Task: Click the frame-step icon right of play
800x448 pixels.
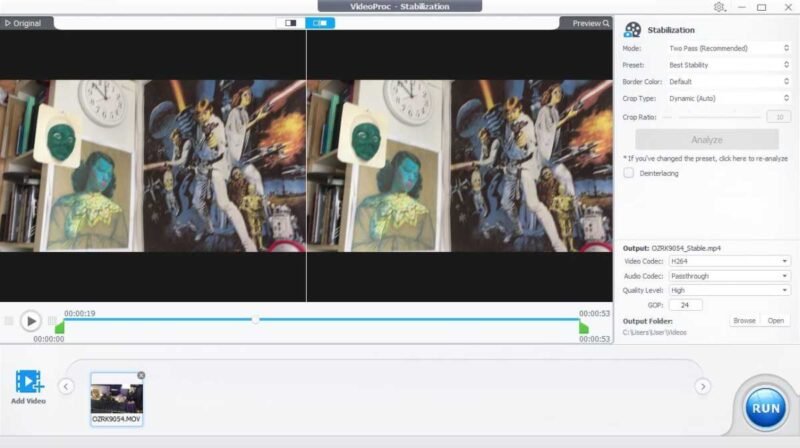Action: pos(52,321)
